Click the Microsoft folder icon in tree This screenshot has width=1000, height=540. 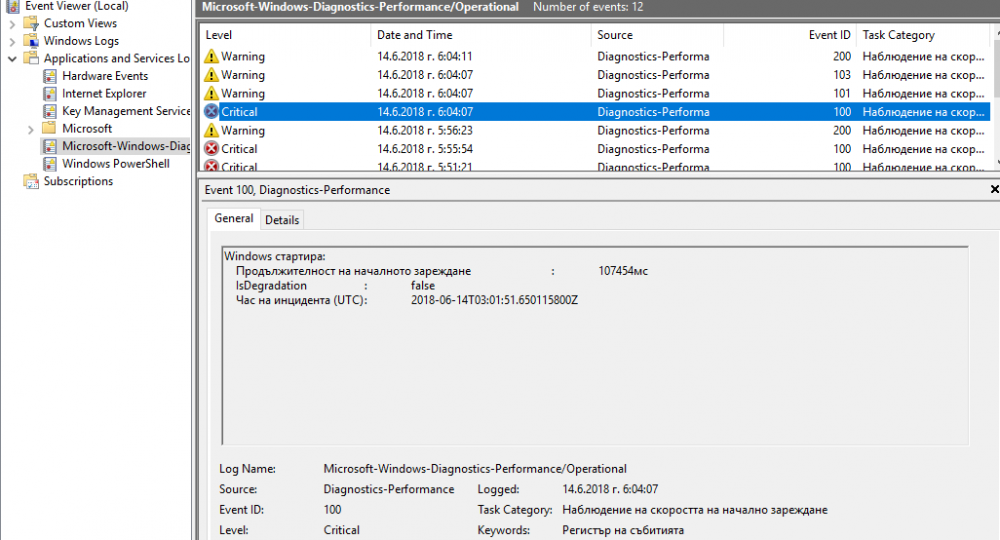tap(49, 128)
